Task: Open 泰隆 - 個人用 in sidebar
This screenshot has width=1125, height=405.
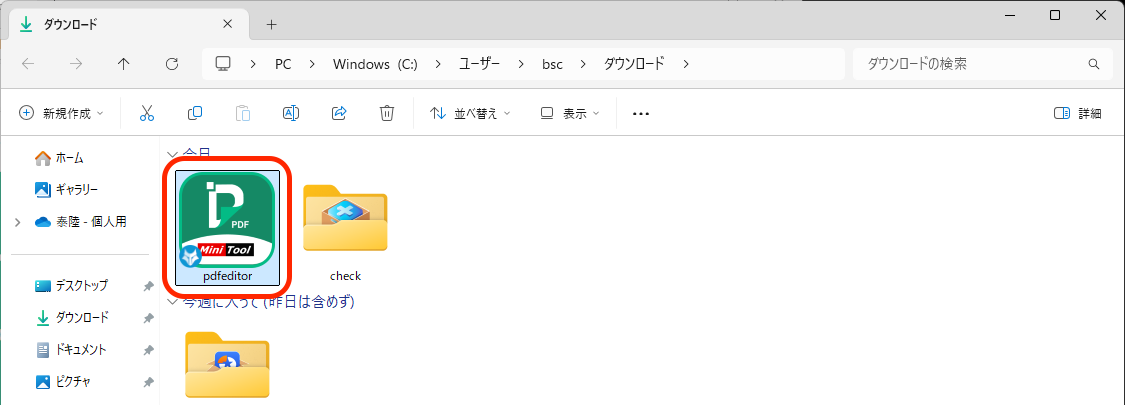Action: (x=80, y=222)
